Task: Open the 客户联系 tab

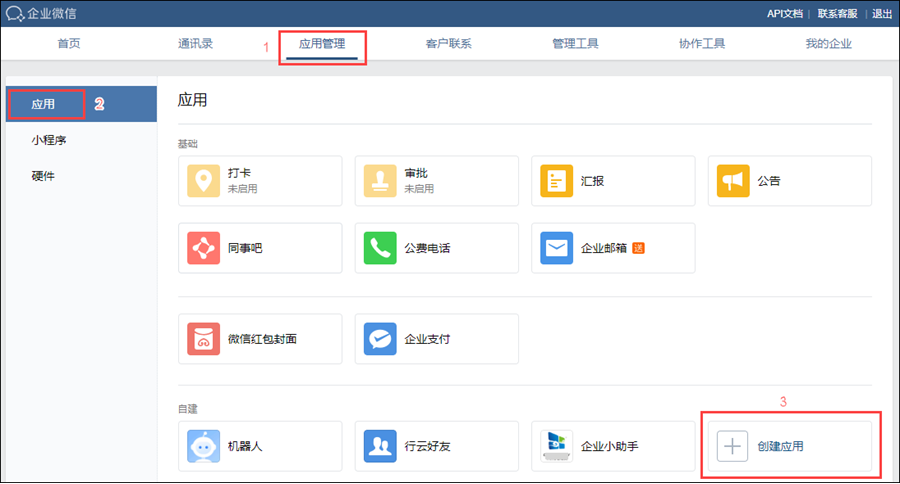Action: (x=448, y=44)
